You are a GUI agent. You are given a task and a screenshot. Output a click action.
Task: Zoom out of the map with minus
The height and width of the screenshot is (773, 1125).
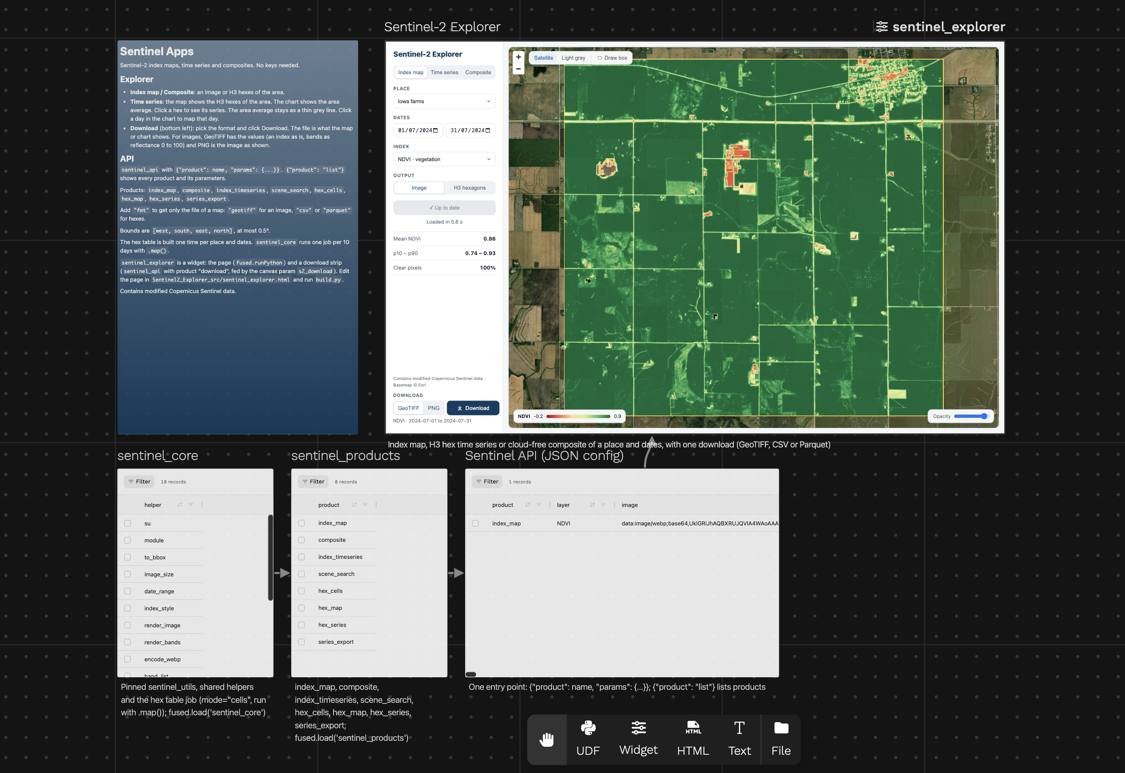(x=518, y=69)
